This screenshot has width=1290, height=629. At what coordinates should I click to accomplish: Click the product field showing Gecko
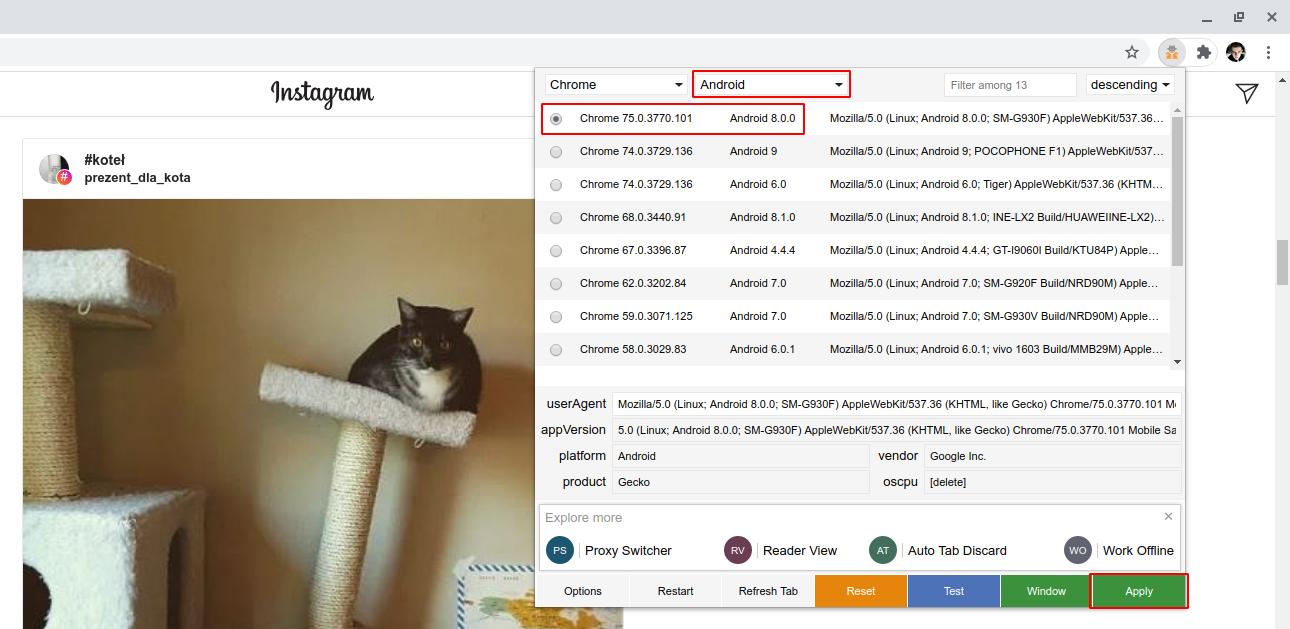click(741, 482)
